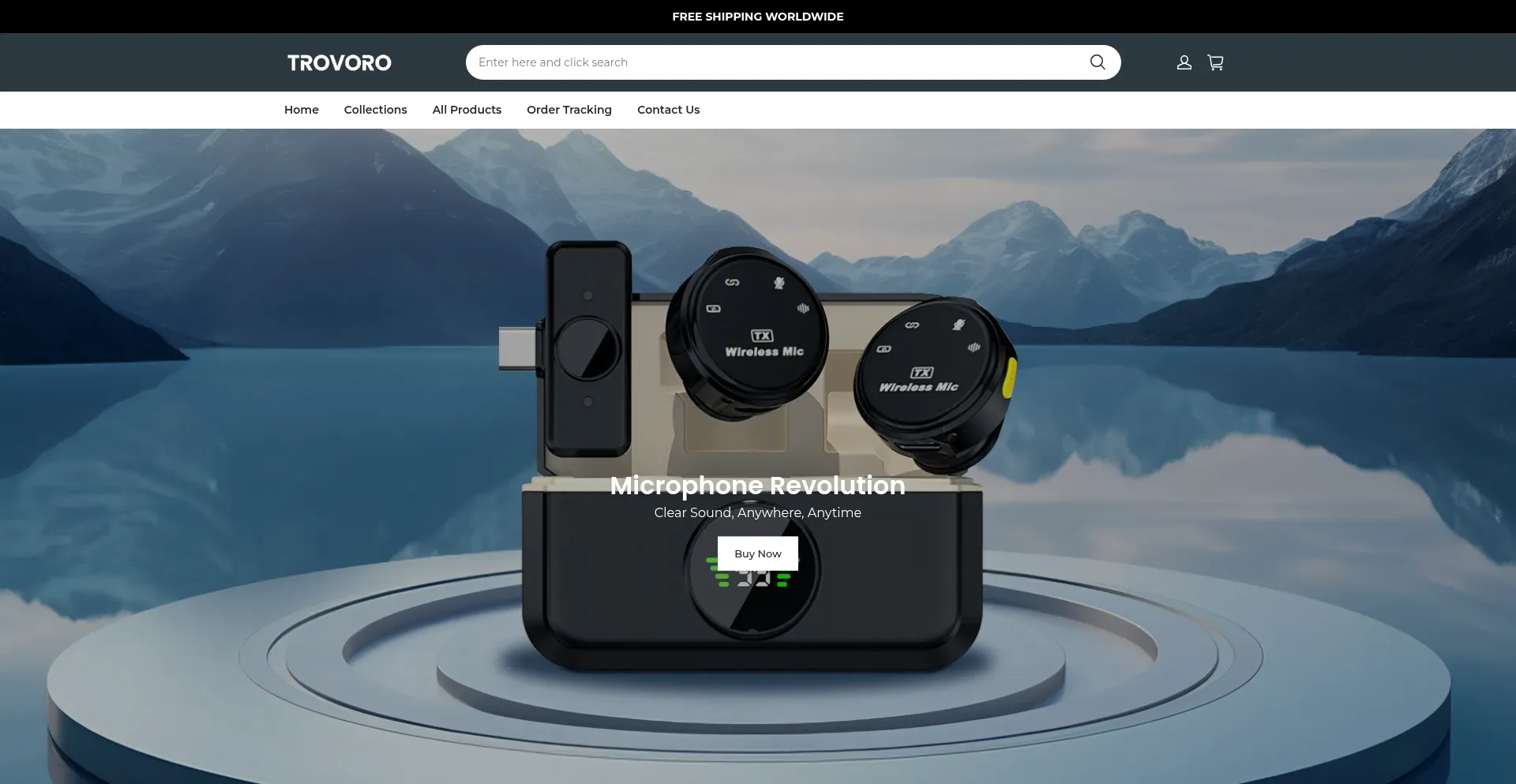
Task: Click the muted-mic icon on left microphone
Action: [779, 283]
